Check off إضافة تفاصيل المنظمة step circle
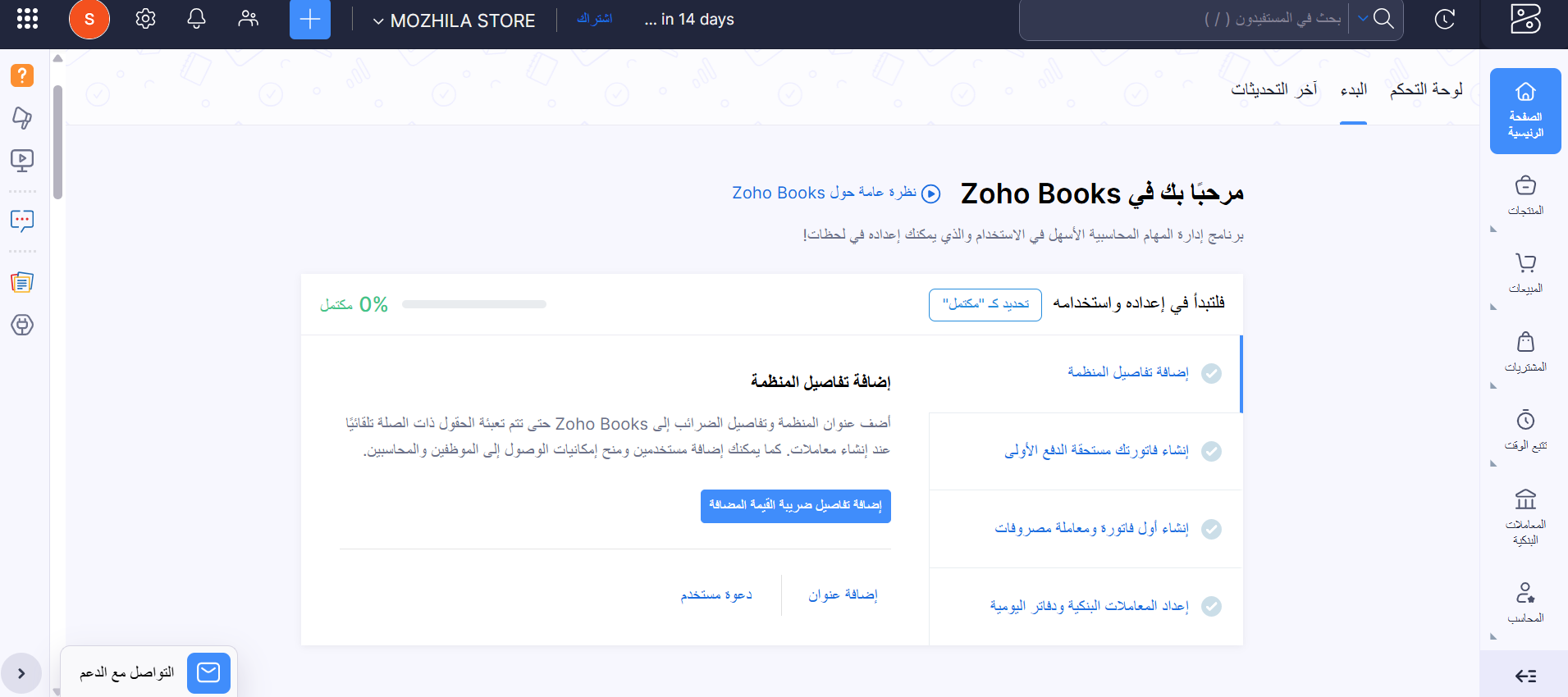 [1211, 373]
